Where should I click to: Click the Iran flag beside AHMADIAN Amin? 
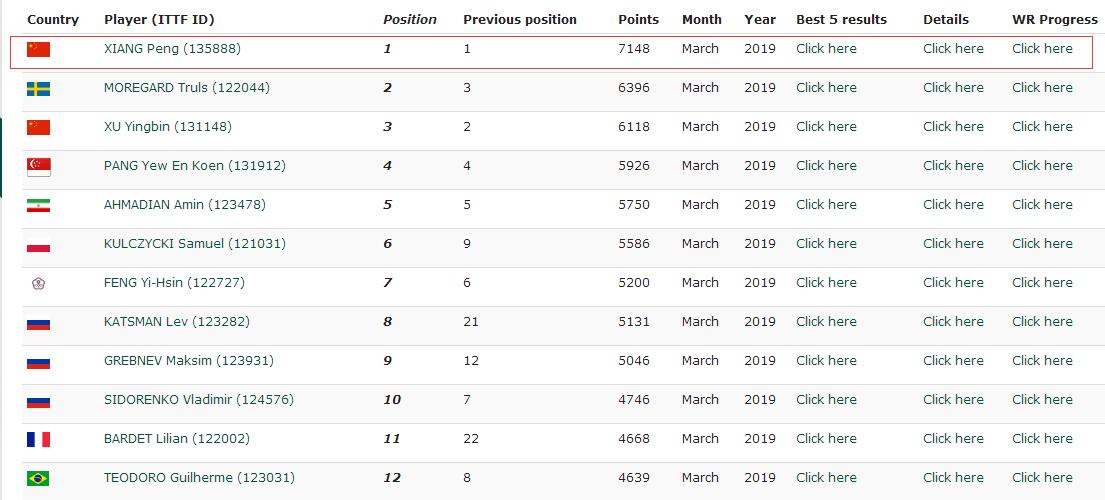[x=38, y=205]
